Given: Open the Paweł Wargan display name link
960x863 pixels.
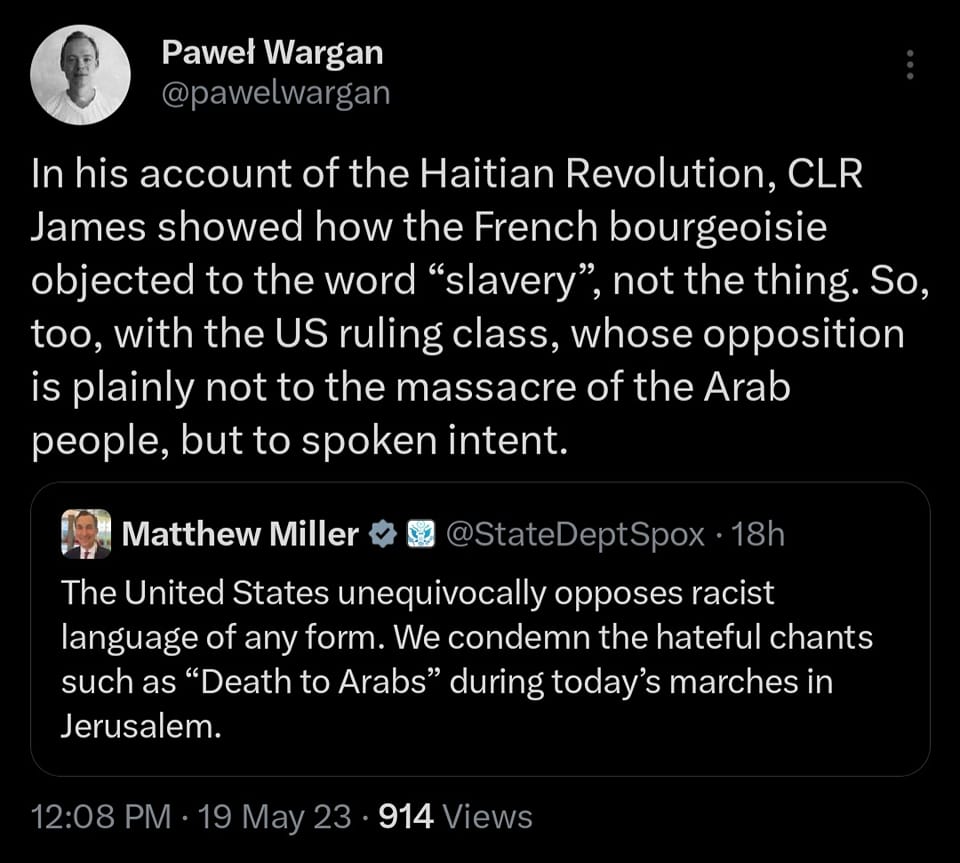Looking at the screenshot, I should point(272,54).
